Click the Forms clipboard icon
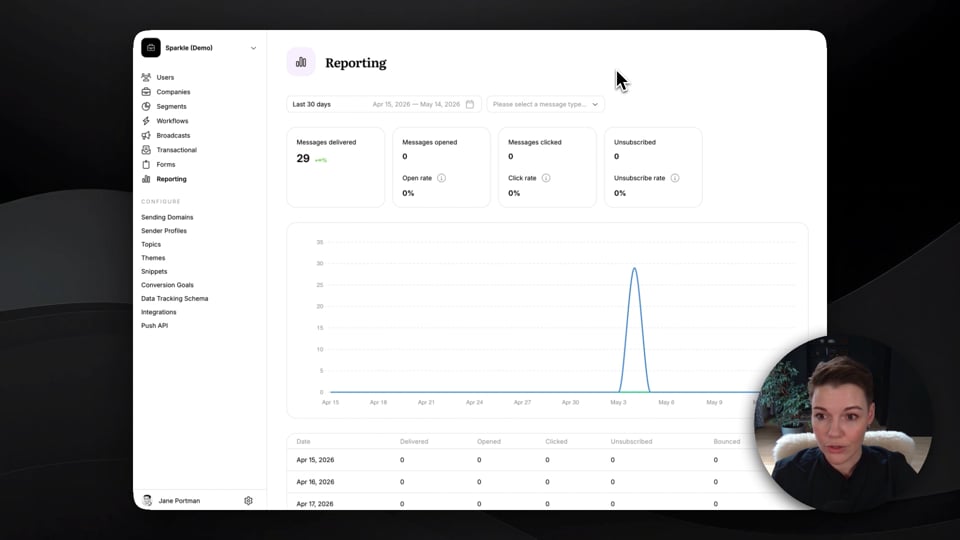This screenshot has height=540, width=960. [x=146, y=164]
